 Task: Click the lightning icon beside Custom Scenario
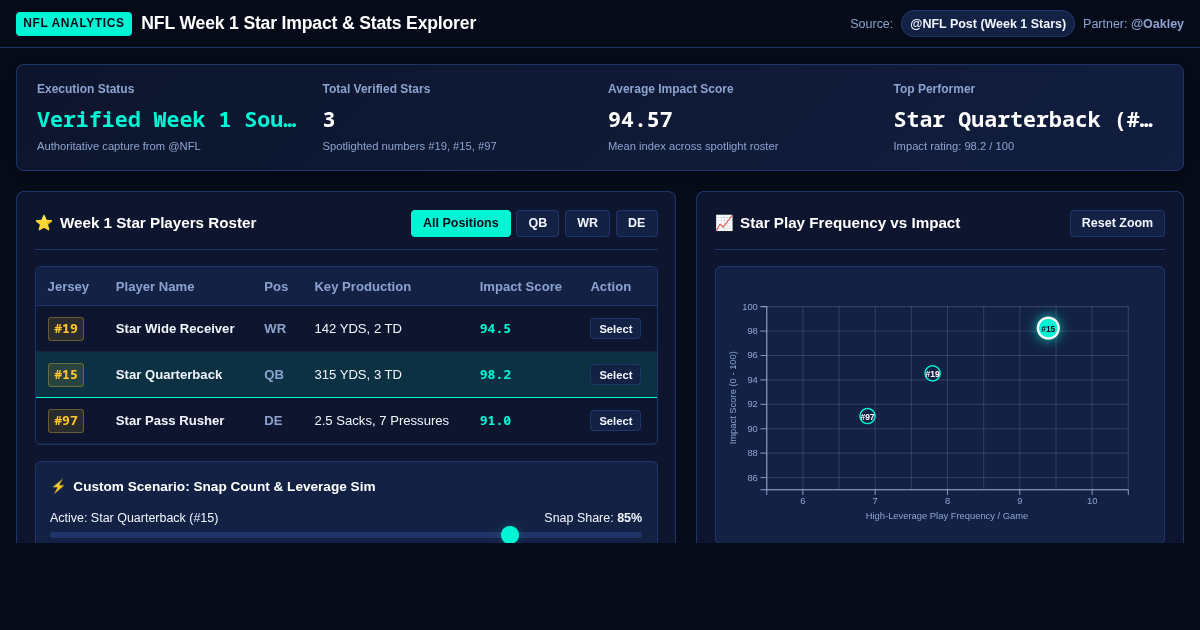(58, 486)
